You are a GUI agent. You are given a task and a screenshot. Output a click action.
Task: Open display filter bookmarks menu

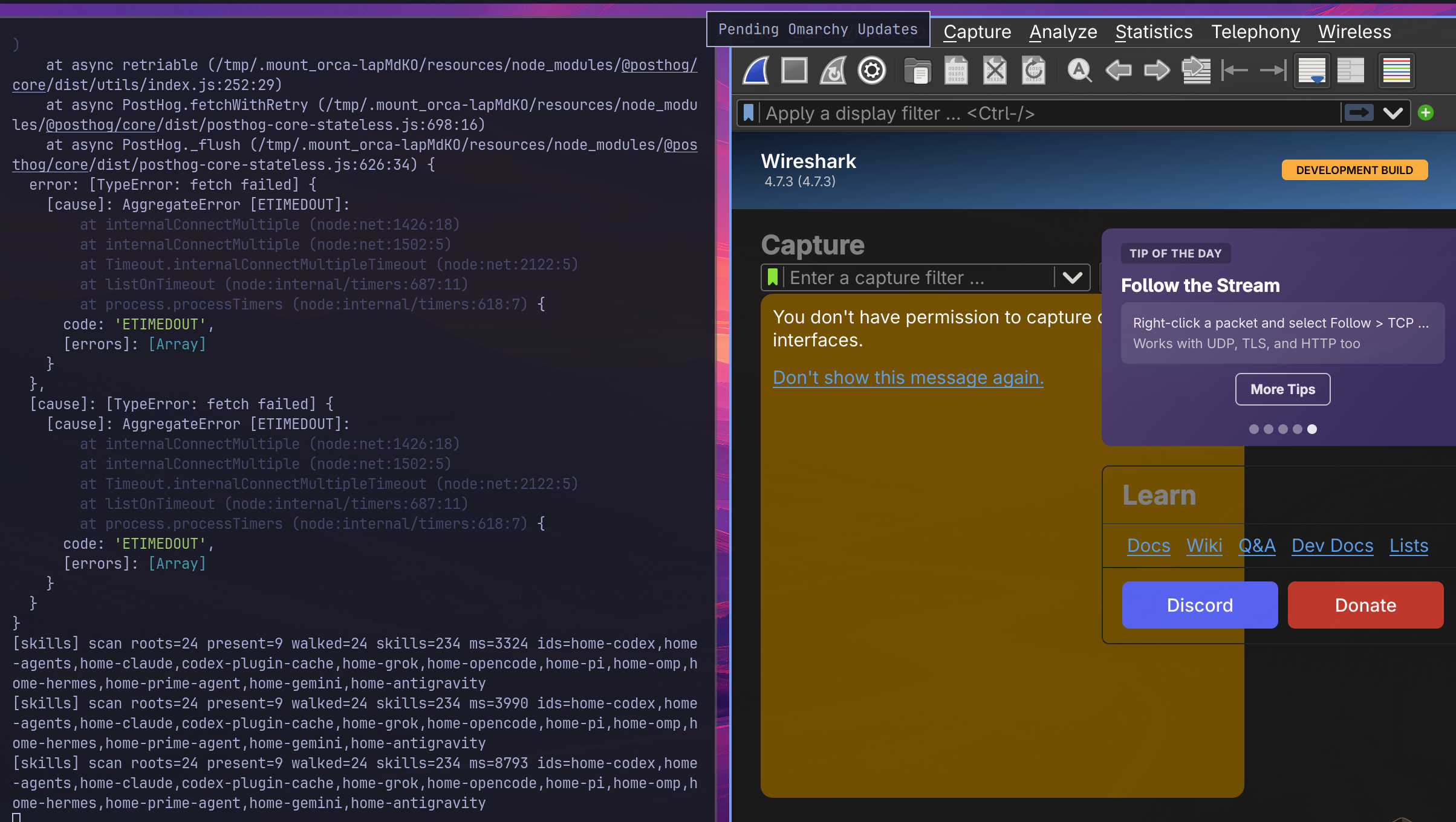tap(749, 113)
